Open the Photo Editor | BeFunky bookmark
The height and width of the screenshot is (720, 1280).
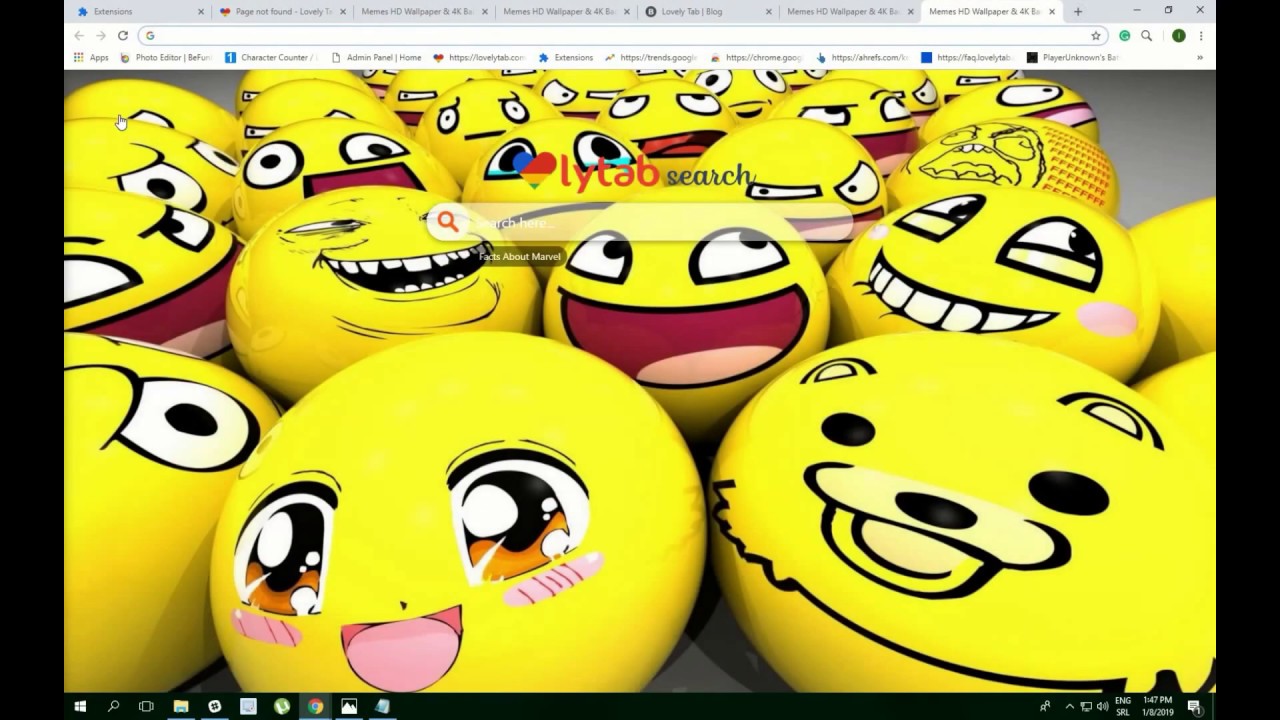tap(166, 57)
